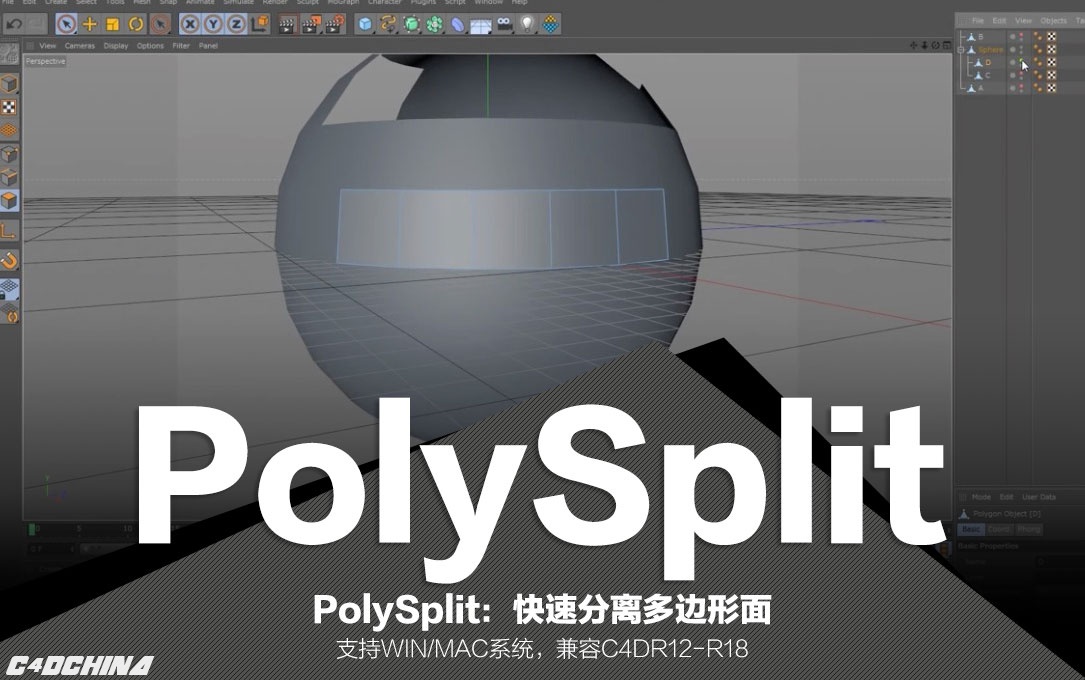1085x680 pixels.
Task: Open the viewport Cameras menu
Action: click(x=80, y=46)
